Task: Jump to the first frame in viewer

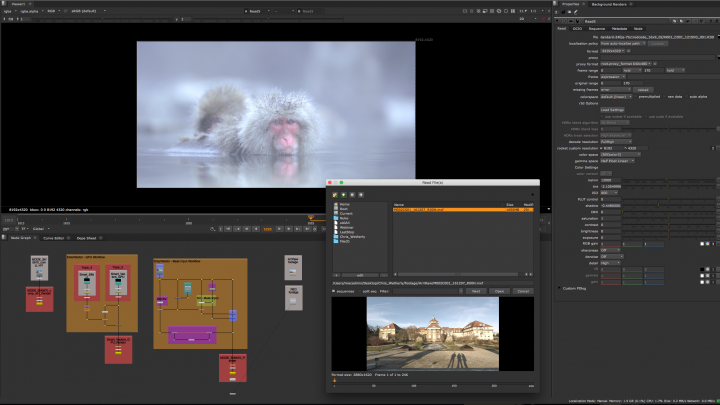Action: 228,229
